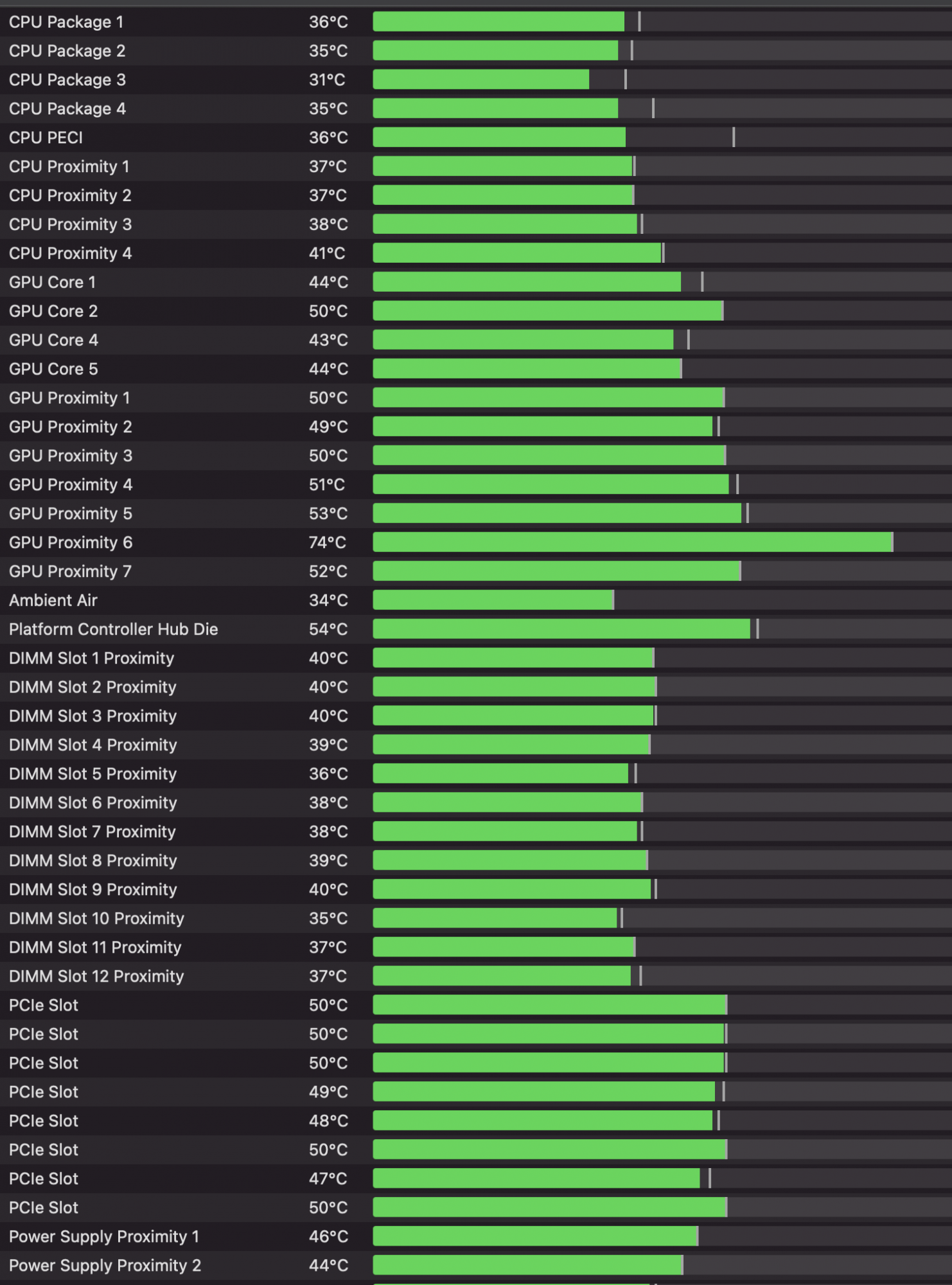
Task: Select the GPU Core 2 sensor
Action: (53, 311)
